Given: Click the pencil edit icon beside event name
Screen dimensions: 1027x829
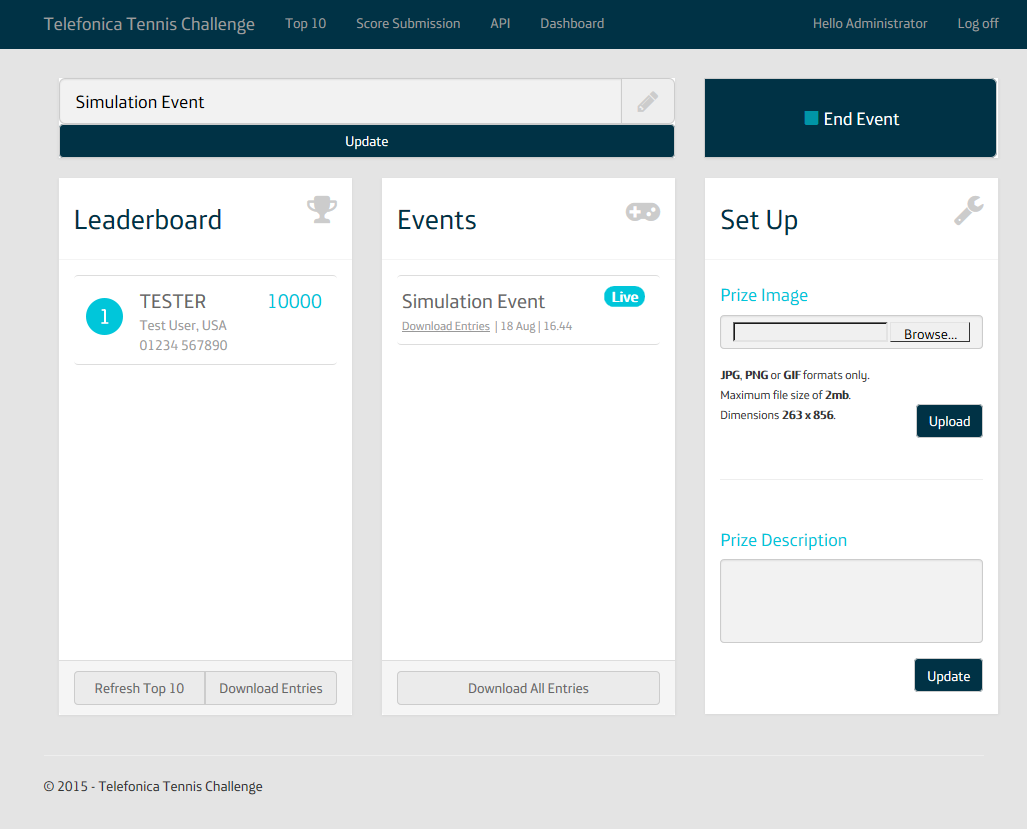Looking at the screenshot, I should (x=647, y=102).
